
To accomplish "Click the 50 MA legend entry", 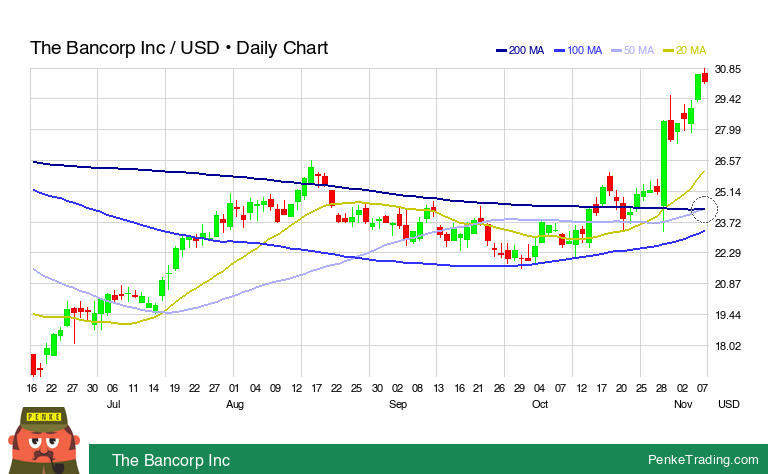I will (633, 50).
